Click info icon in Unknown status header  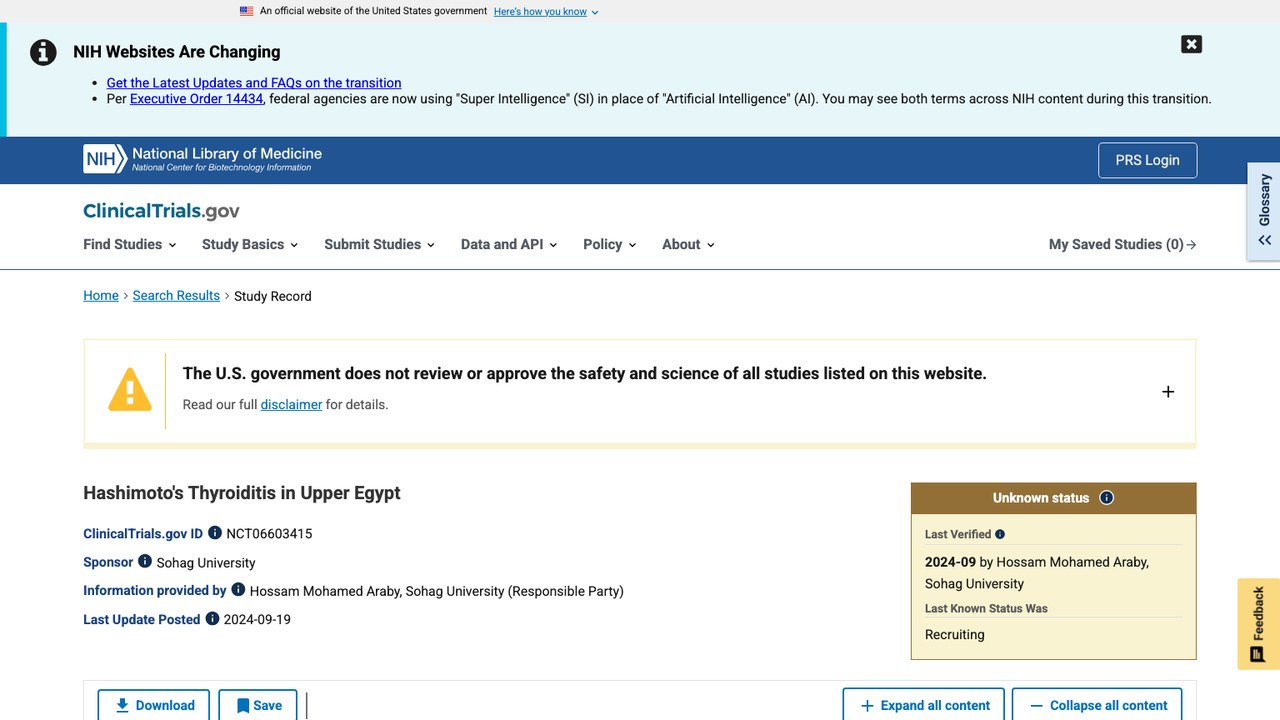(1106, 497)
